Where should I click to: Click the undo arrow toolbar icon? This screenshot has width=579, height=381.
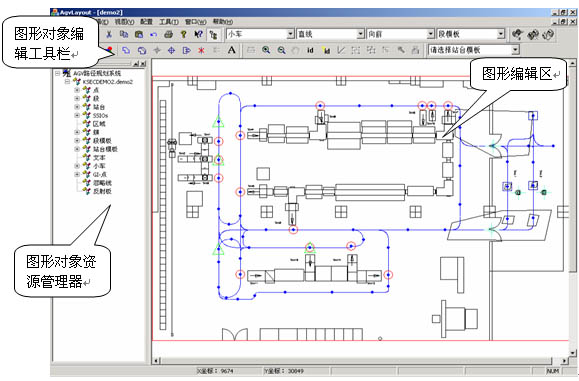coord(154,34)
